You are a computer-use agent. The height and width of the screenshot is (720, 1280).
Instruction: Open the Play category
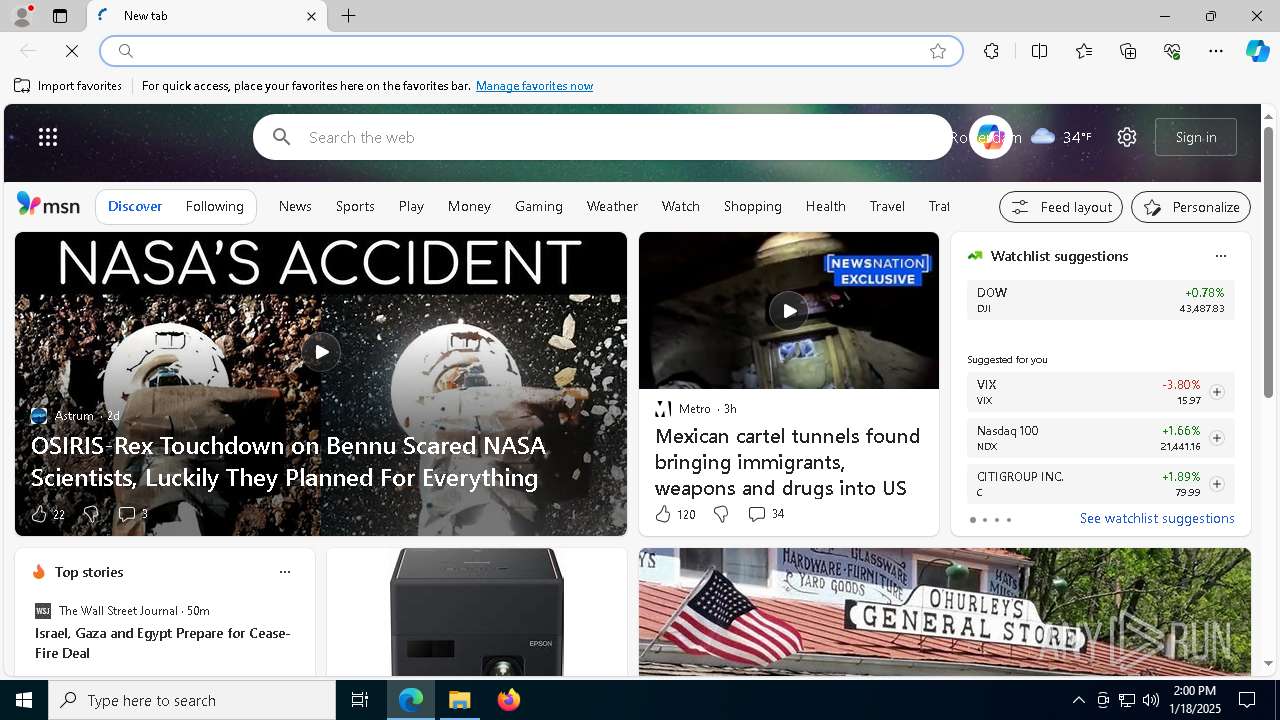click(411, 206)
